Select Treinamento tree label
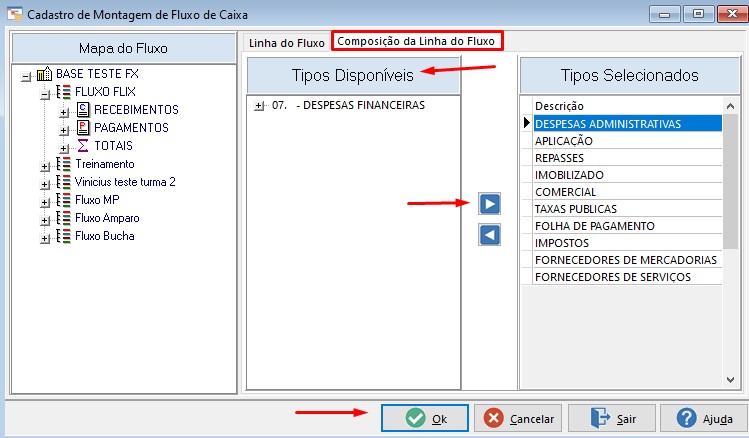This screenshot has height=438, width=749. tap(105, 164)
